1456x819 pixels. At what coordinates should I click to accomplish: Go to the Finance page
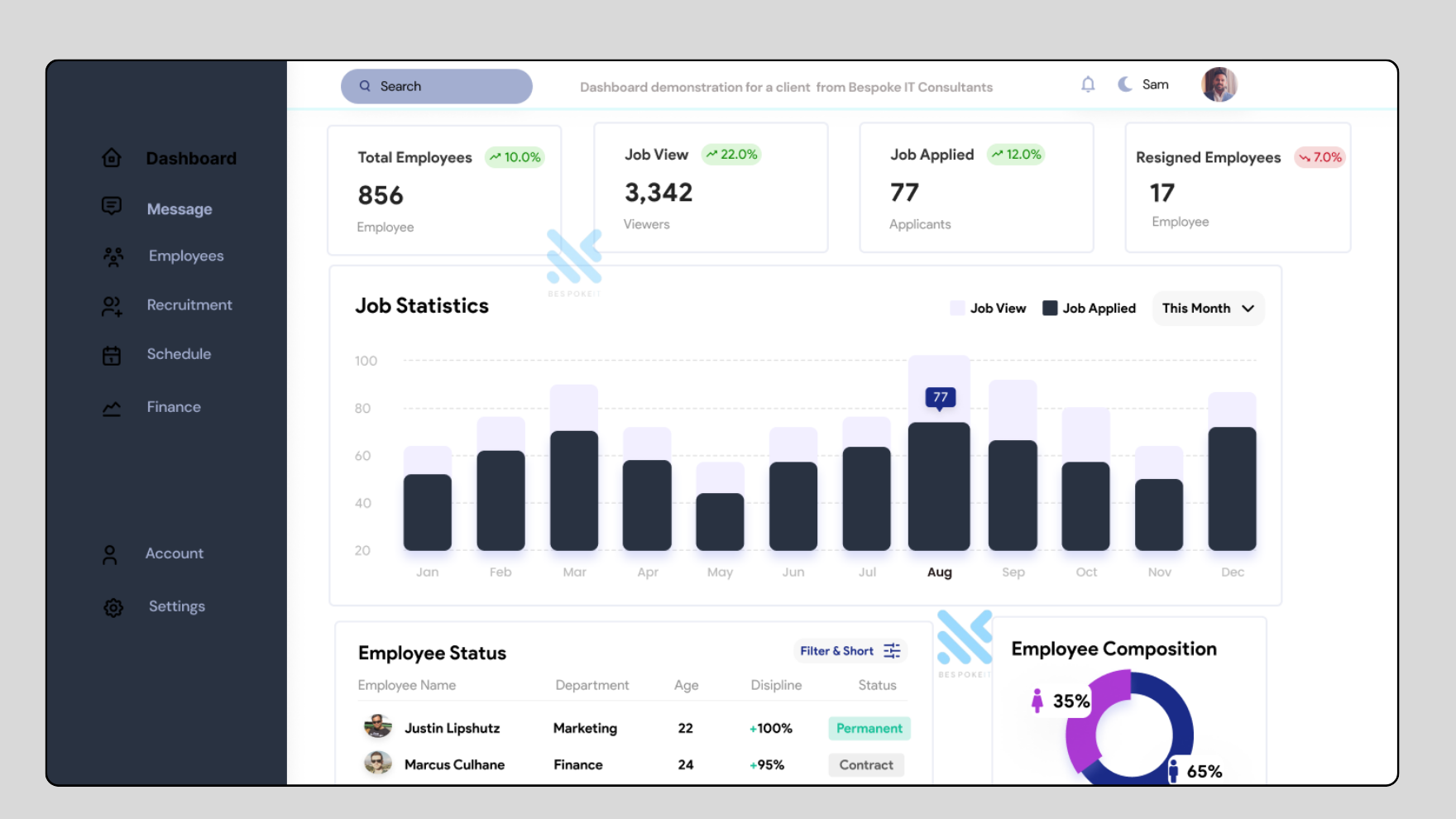pyautogui.click(x=174, y=407)
